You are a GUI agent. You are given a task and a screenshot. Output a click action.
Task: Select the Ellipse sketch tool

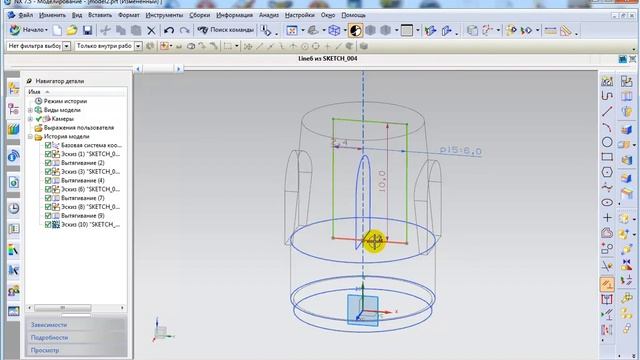coord(607,202)
